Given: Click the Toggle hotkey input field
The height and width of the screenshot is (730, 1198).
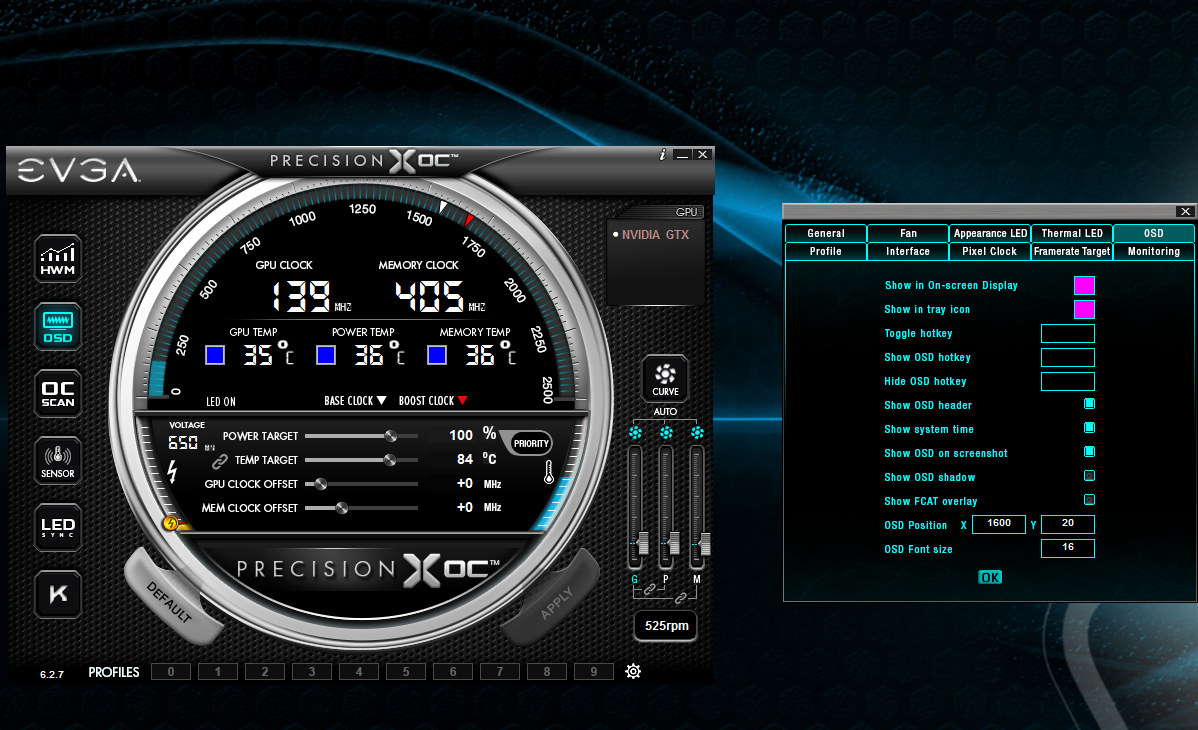Looking at the screenshot, I should 1068,333.
